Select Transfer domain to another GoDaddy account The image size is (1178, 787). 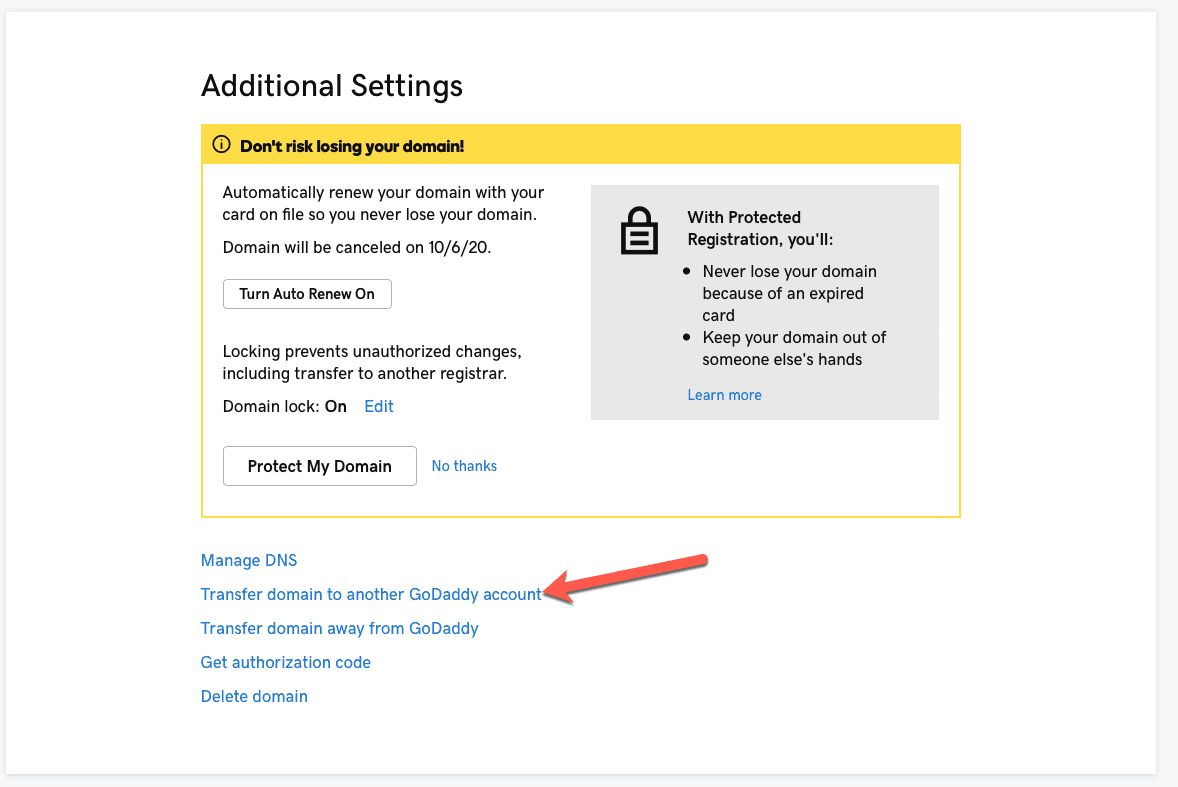coord(370,594)
